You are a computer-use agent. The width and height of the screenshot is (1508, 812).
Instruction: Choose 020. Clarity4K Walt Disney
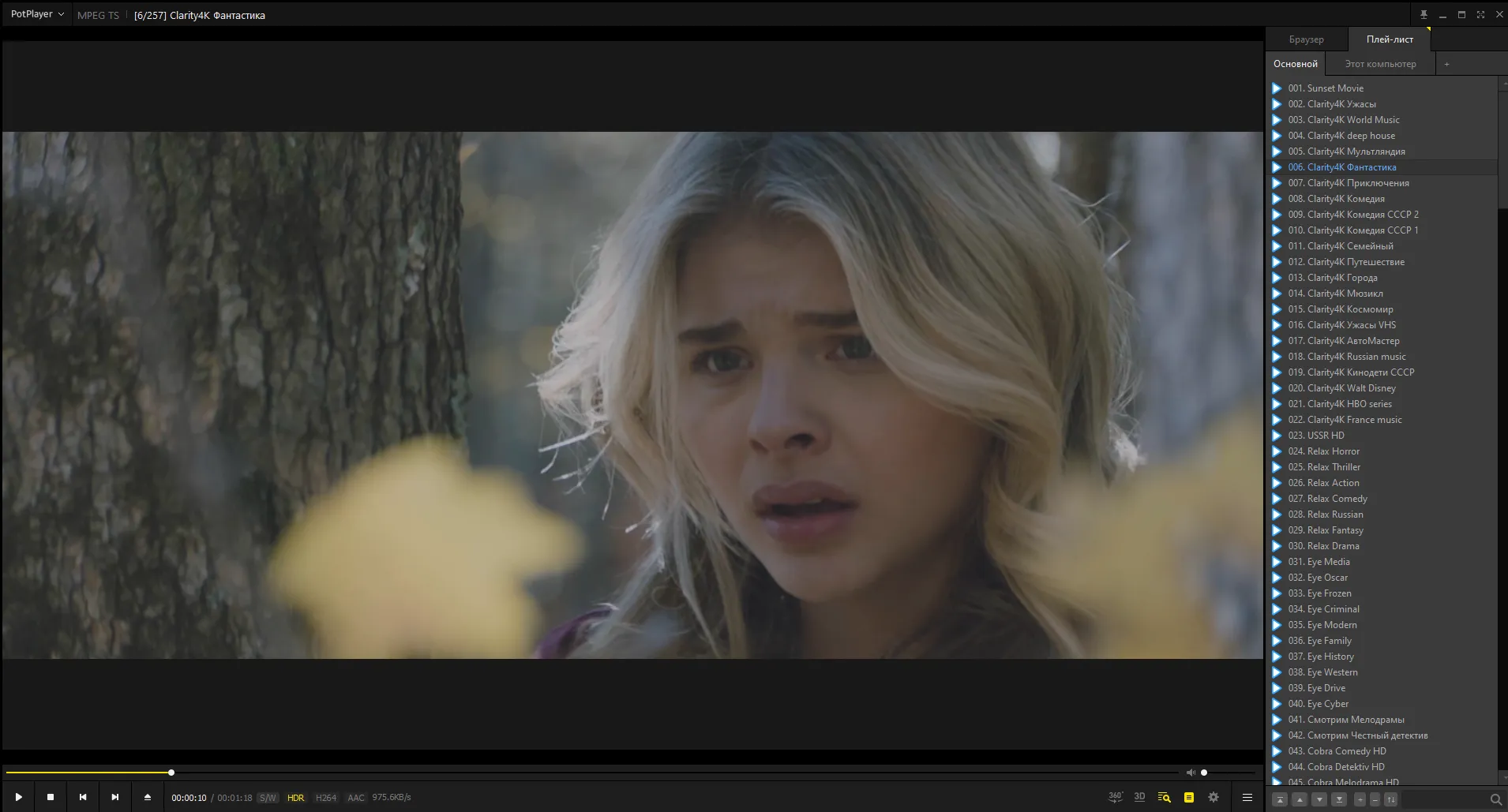point(1383,388)
